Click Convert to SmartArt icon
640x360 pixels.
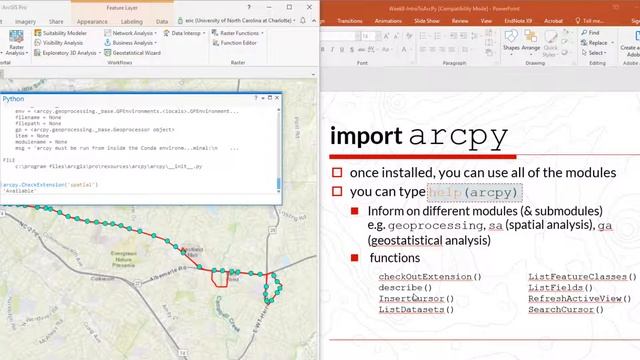point(489,52)
